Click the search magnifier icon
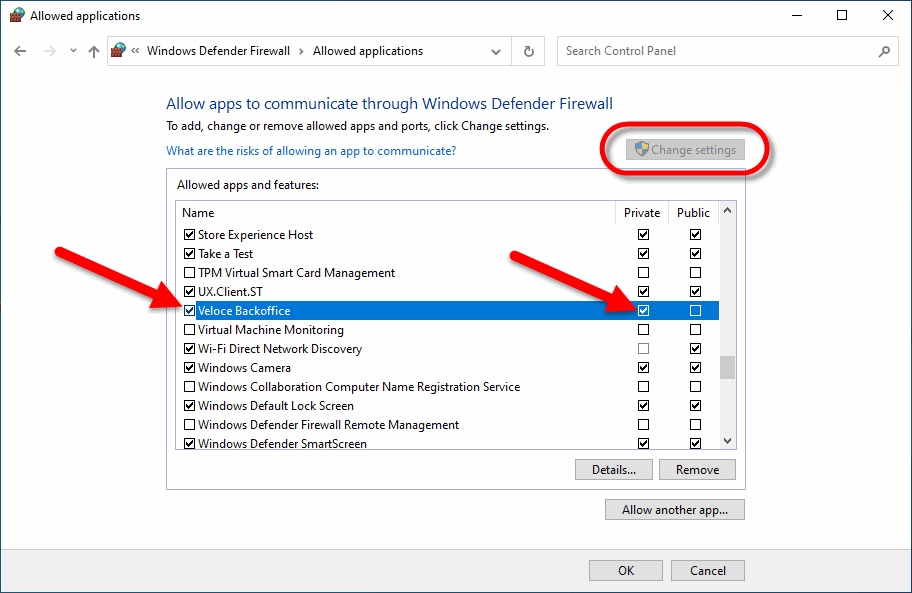 coord(883,51)
